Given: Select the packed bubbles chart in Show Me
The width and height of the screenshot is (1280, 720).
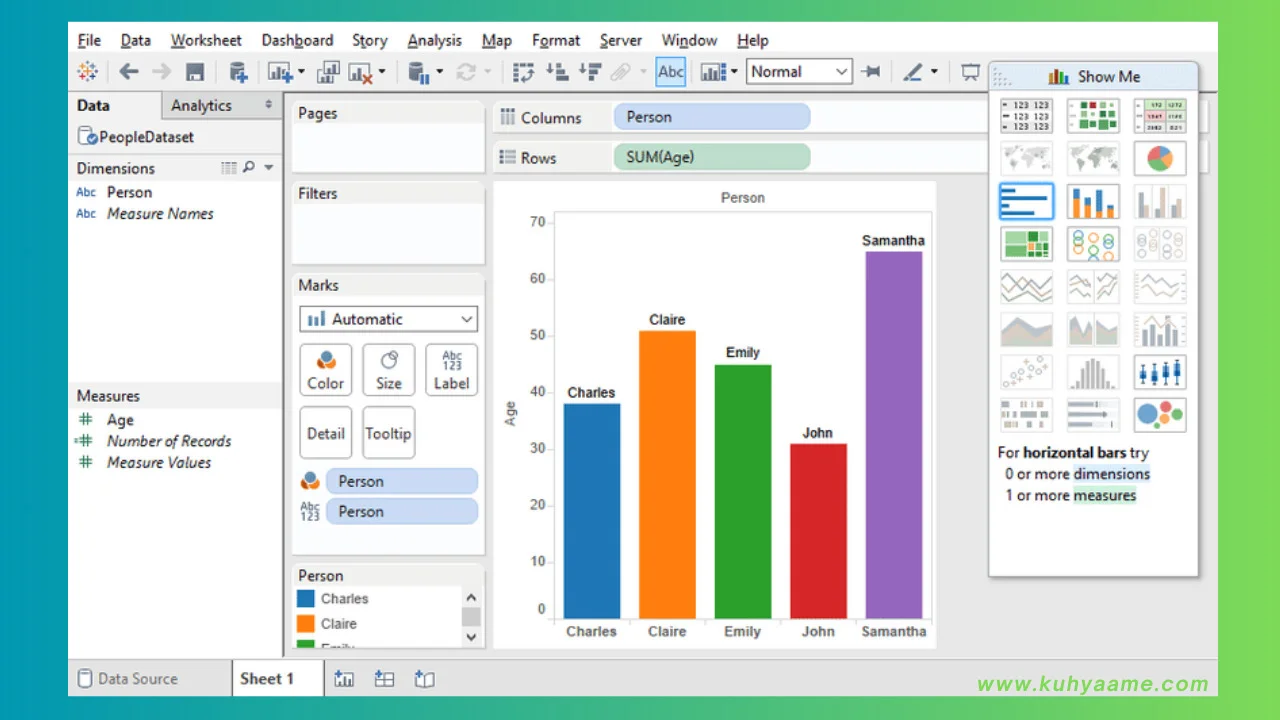Looking at the screenshot, I should point(1160,414).
